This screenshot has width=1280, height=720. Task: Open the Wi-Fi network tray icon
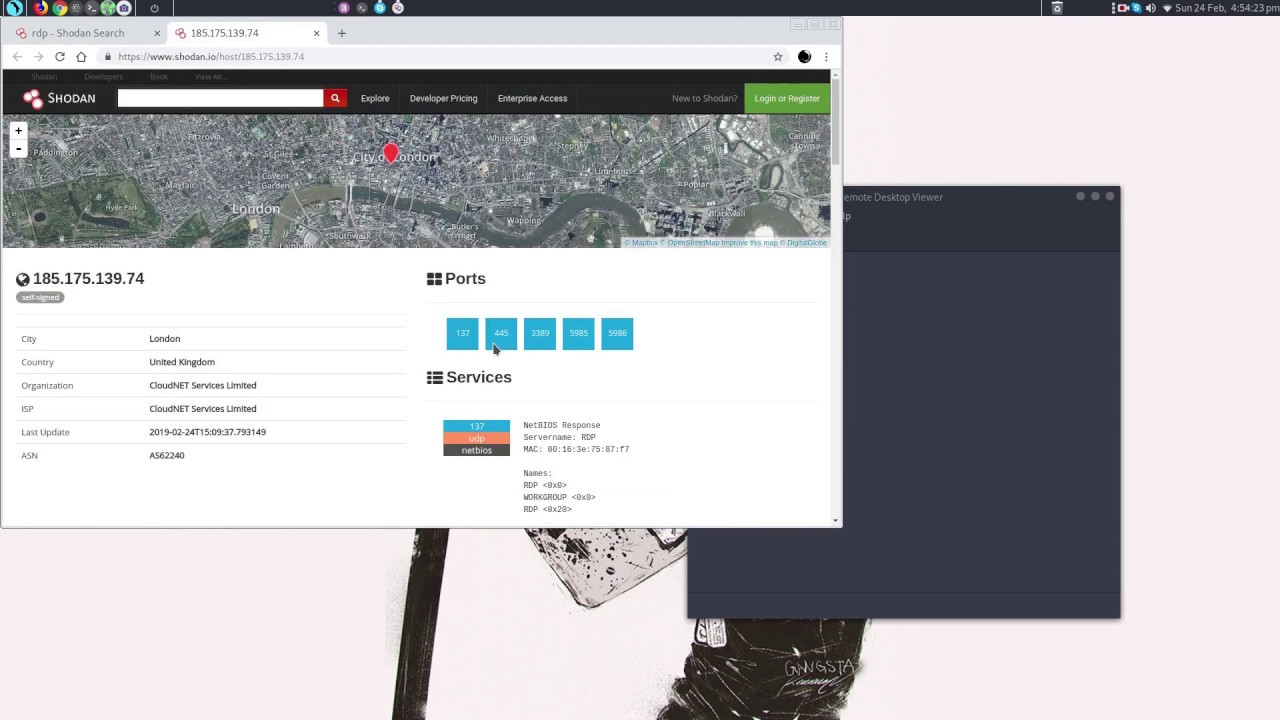click(x=1167, y=8)
